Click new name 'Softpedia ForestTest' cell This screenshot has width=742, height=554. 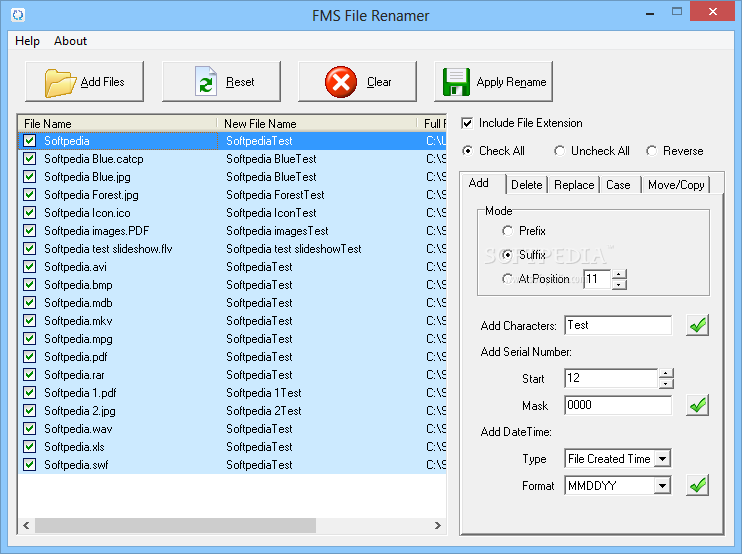coord(275,195)
